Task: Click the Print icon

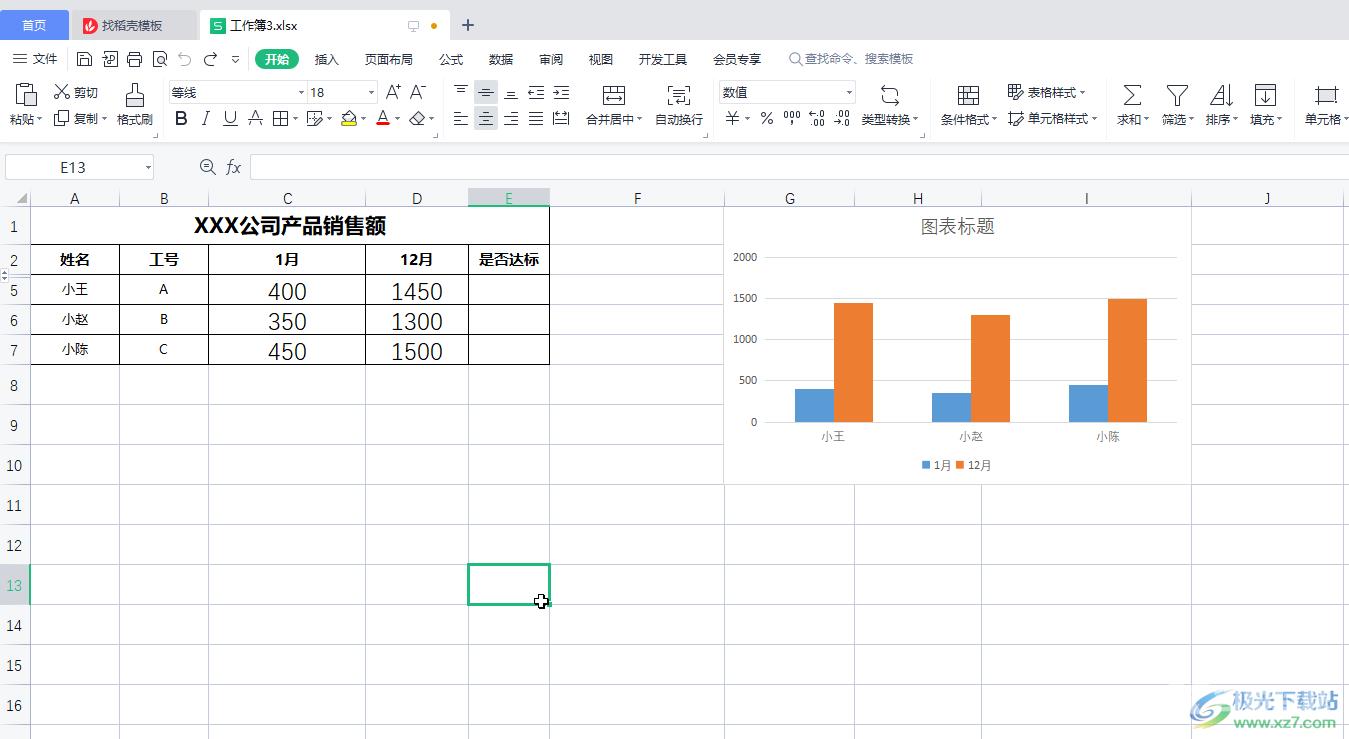Action: click(134, 59)
